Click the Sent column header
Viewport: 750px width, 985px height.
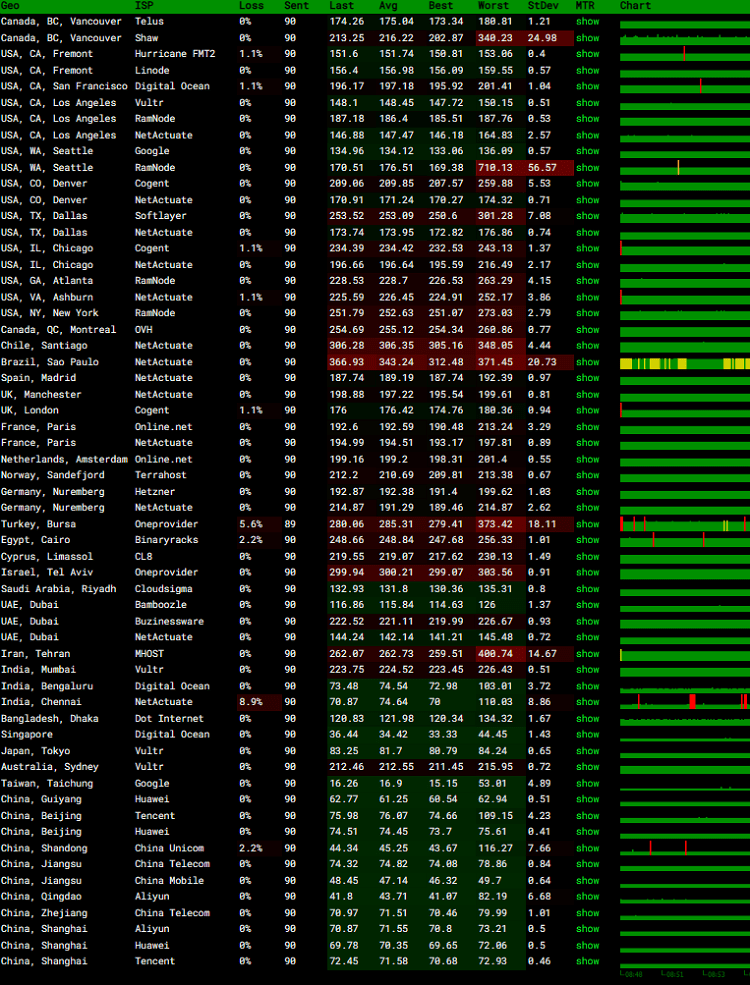(x=296, y=6)
